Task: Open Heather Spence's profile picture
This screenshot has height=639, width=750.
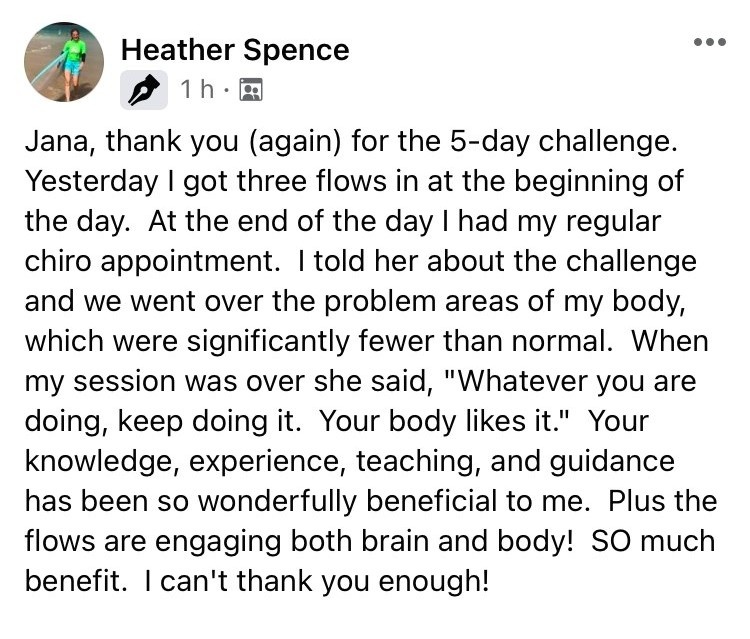Action: [64, 62]
